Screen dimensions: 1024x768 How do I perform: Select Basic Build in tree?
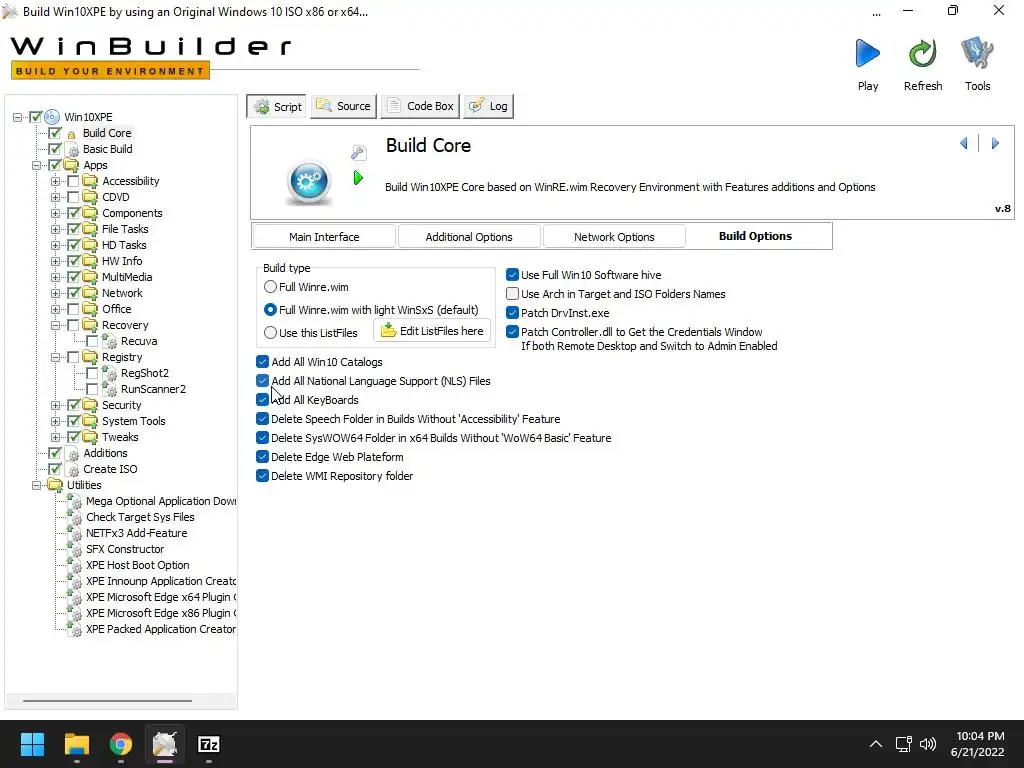(108, 149)
